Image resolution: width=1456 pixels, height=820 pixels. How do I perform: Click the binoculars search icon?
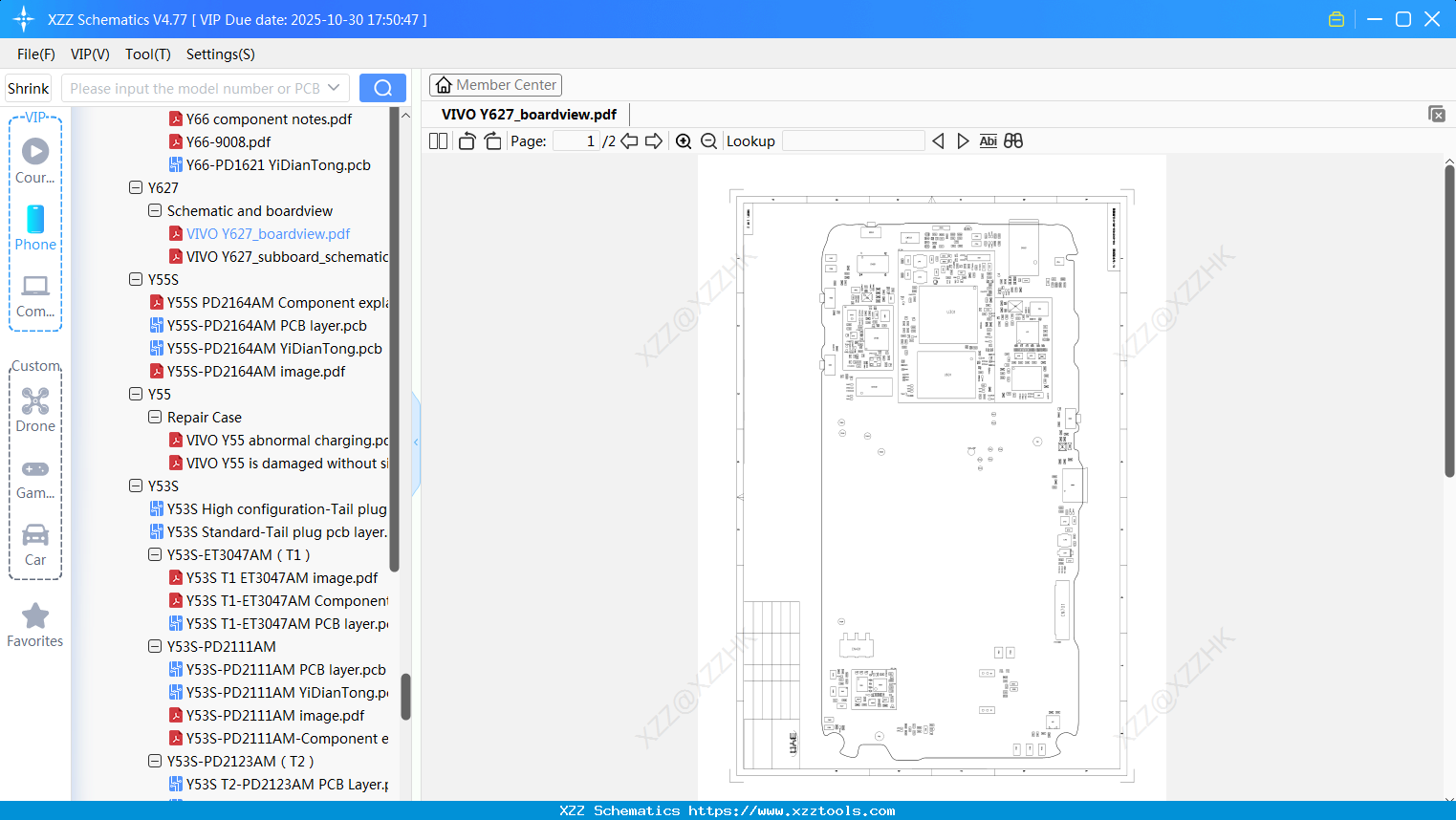(x=1013, y=141)
